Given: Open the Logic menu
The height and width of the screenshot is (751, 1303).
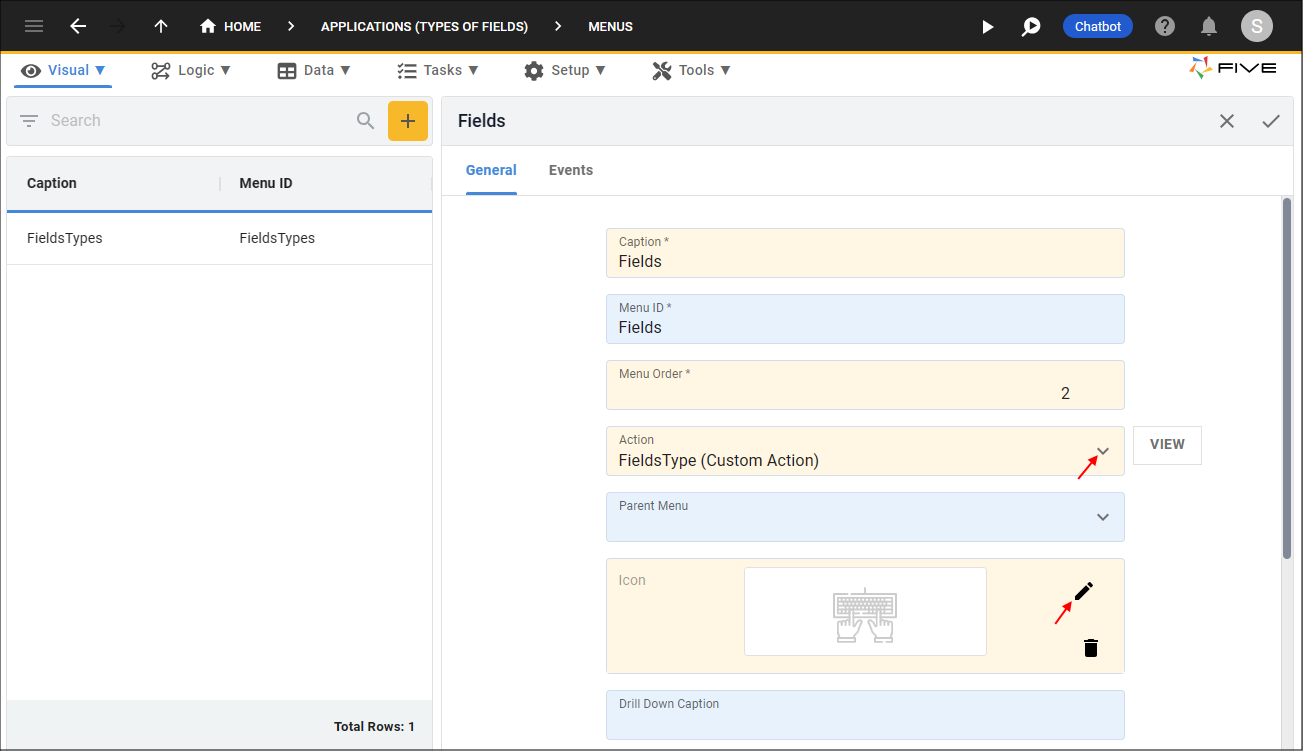Looking at the screenshot, I should pyautogui.click(x=191, y=70).
